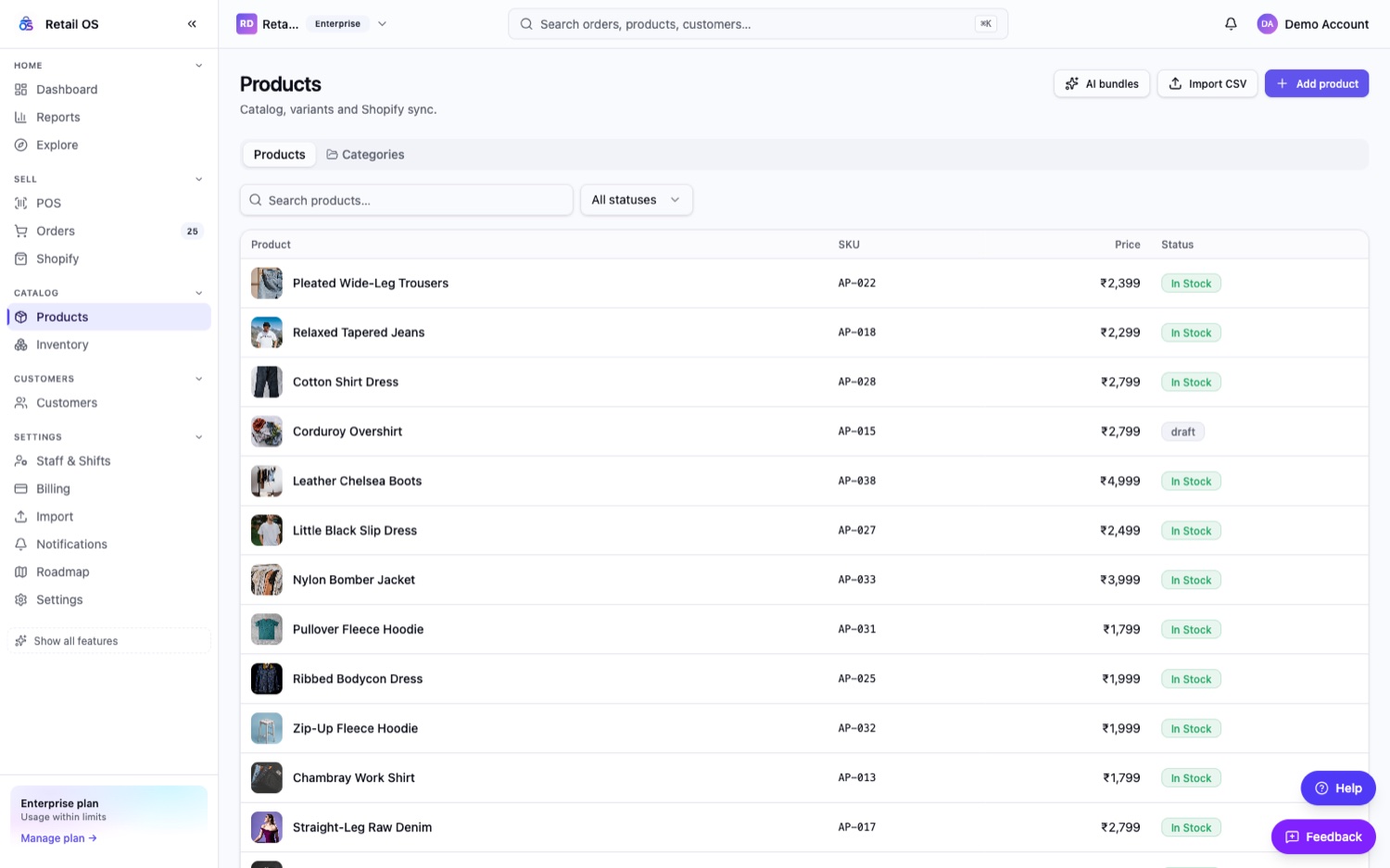Click the Customers people icon in the sidebar
1390x868 pixels.
coord(21,403)
